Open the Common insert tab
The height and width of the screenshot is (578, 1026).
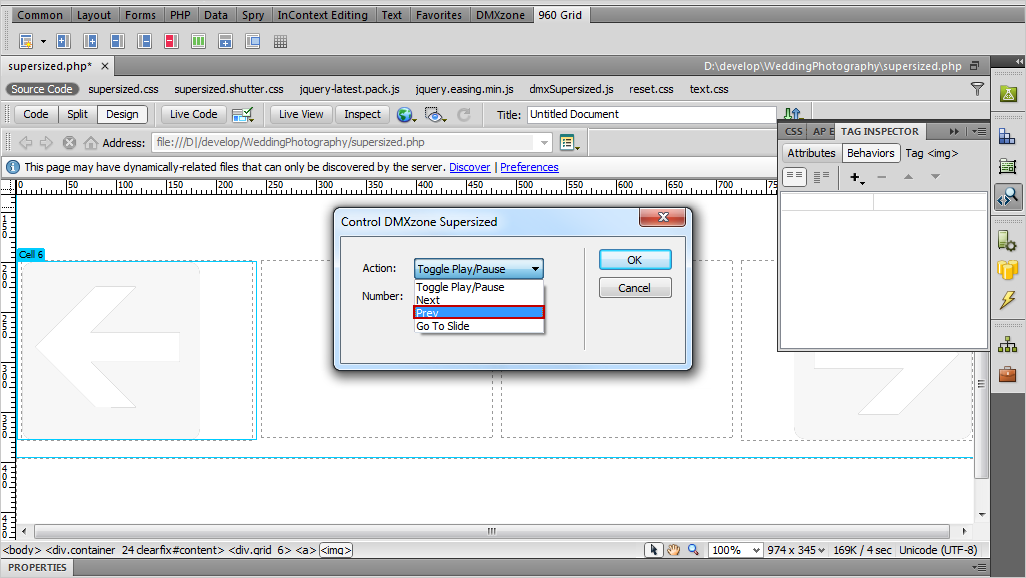point(40,15)
